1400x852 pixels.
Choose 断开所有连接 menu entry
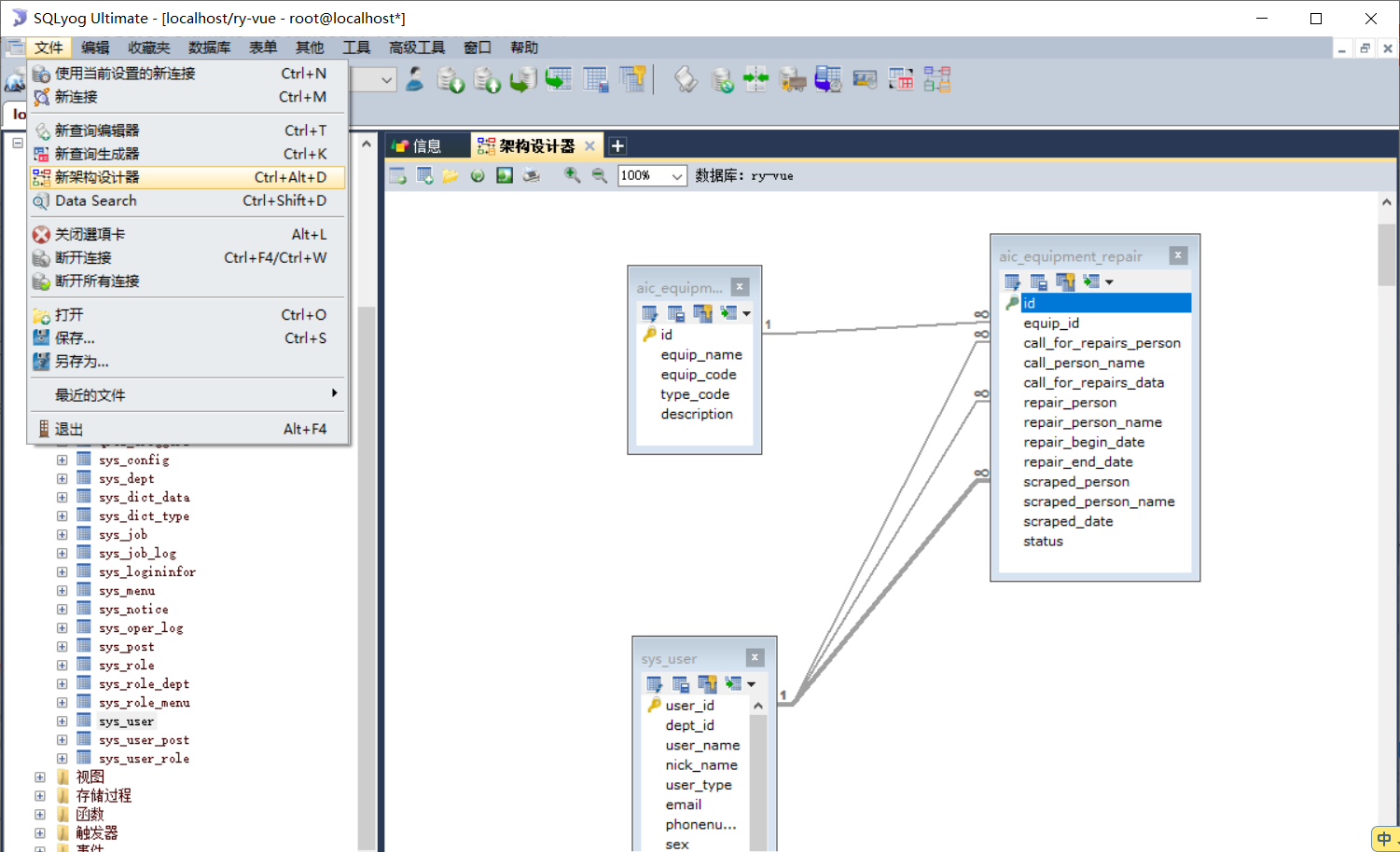(187, 281)
